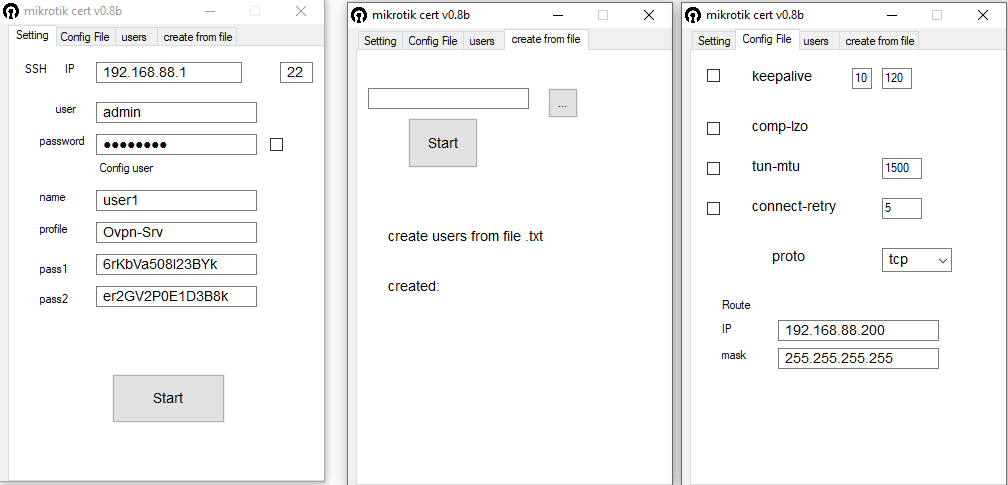This screenshot has width=1008, height=485.
Task: Close the left mikrotik cert window
Action: [x=301, y=11]
